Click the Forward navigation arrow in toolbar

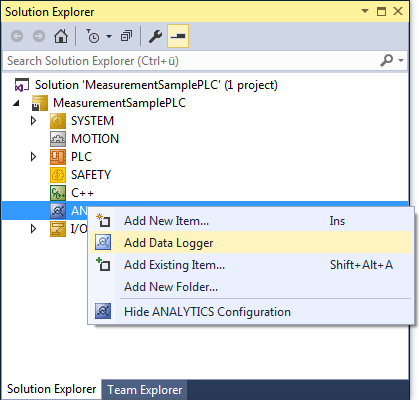pyautogui.click(x=39, y=36)
